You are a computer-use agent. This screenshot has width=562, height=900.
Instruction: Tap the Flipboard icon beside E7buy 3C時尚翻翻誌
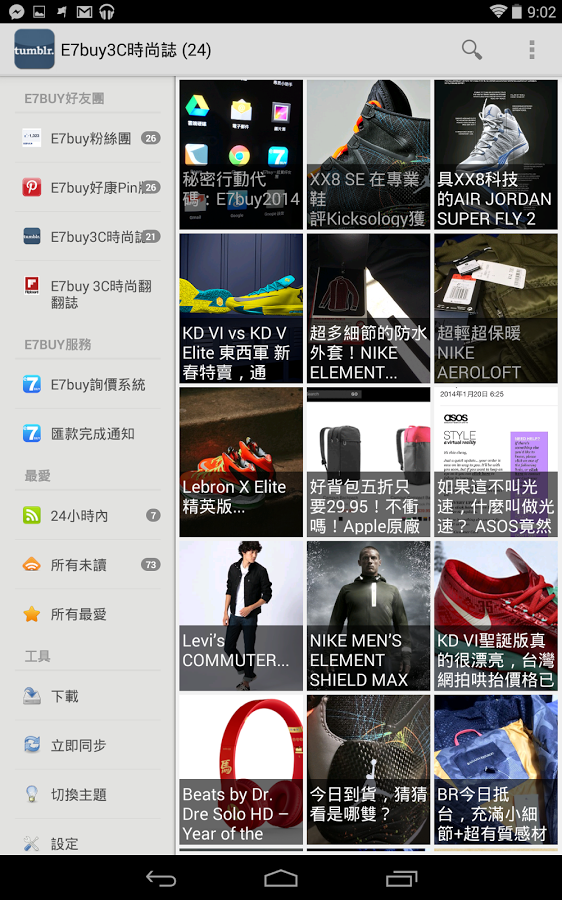pos(32,285)
